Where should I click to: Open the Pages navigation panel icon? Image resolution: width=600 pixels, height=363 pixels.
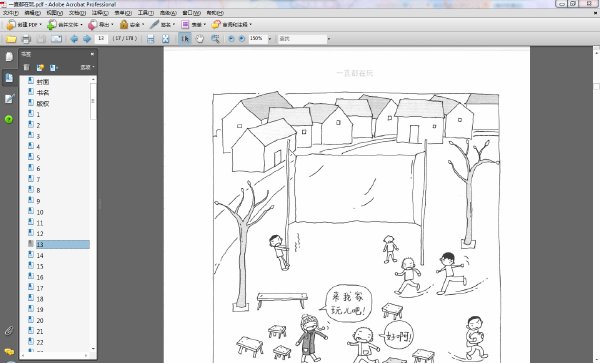[9, 57]
